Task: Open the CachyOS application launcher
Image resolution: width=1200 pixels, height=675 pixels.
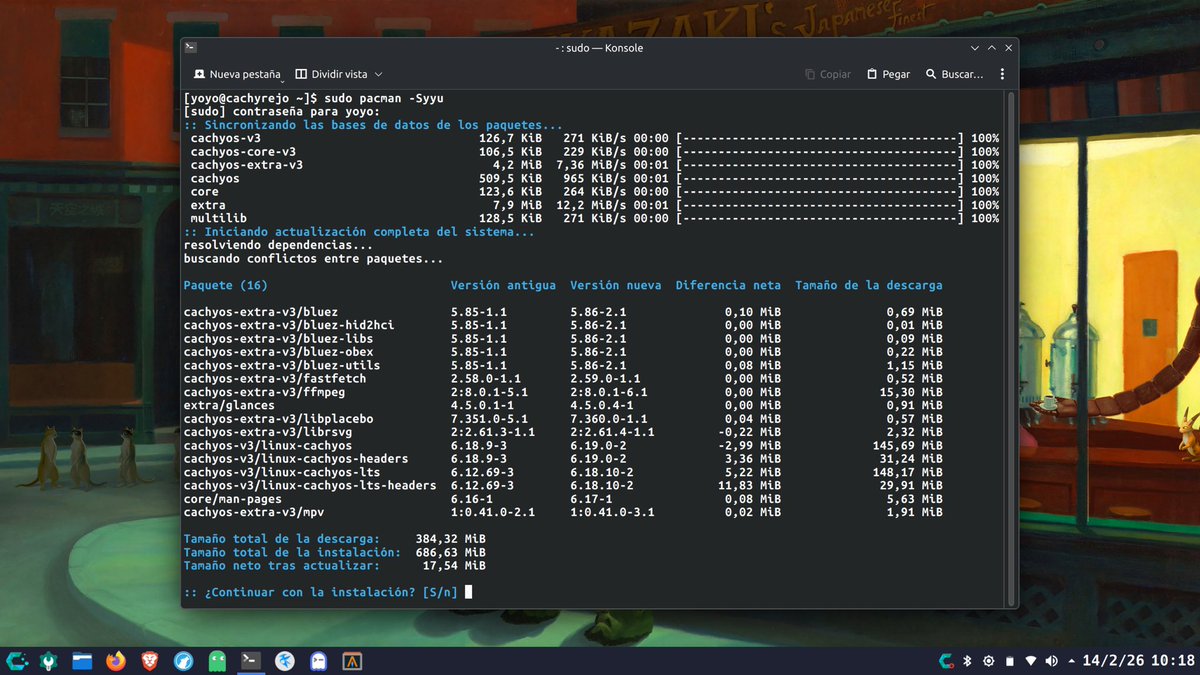Action: (16, 660)
